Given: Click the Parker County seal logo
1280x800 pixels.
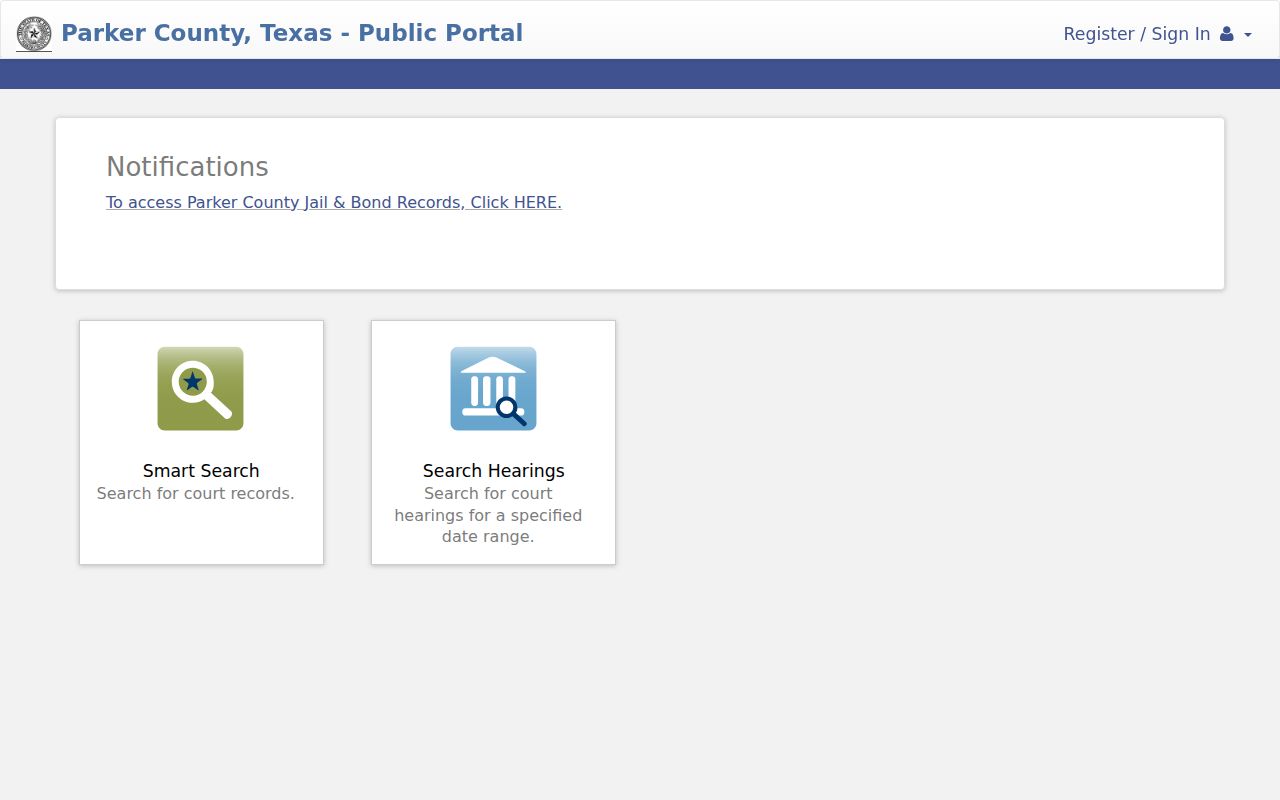Looking at the screenshot, I should tap(34, 34).
